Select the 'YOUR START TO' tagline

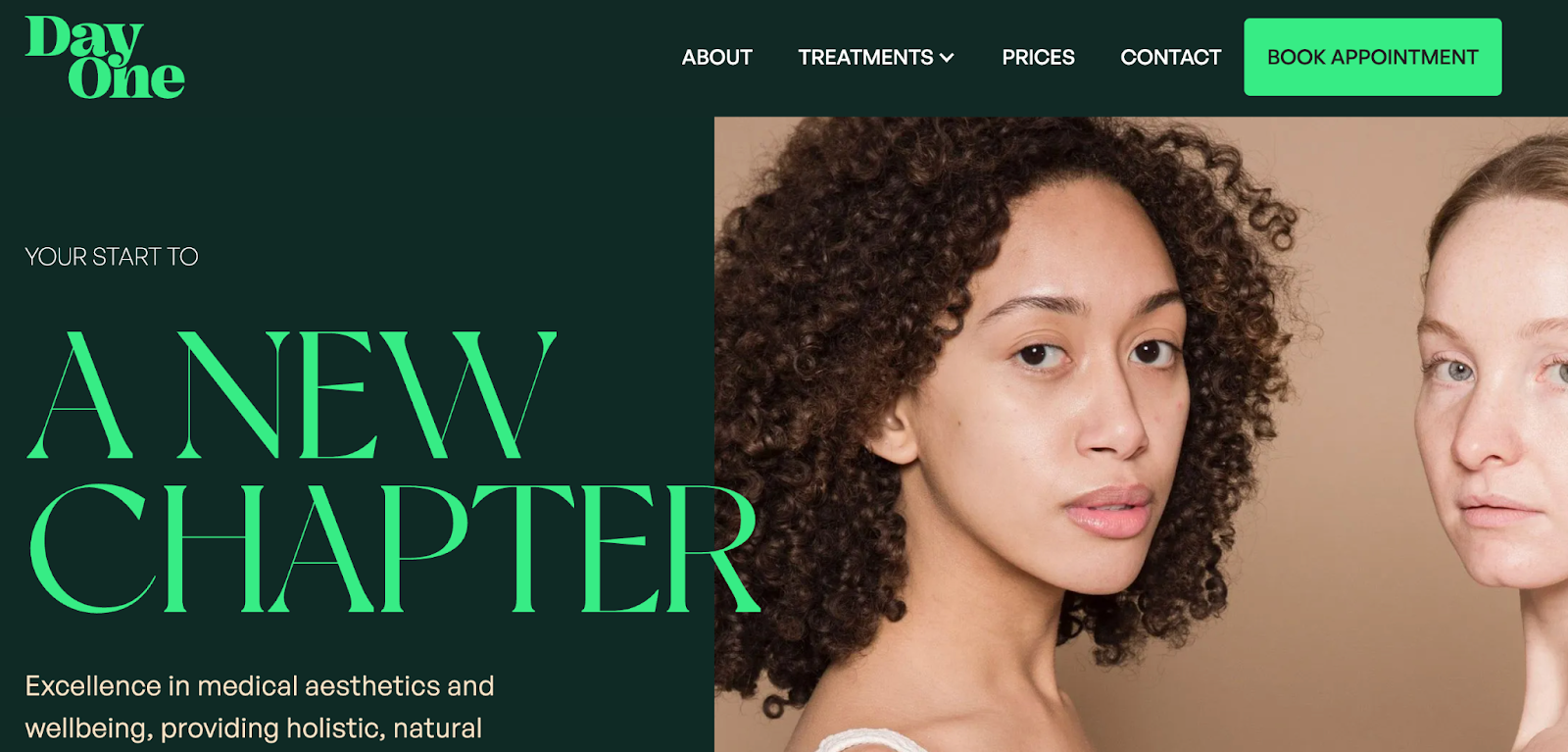click(x=112, y=257)
